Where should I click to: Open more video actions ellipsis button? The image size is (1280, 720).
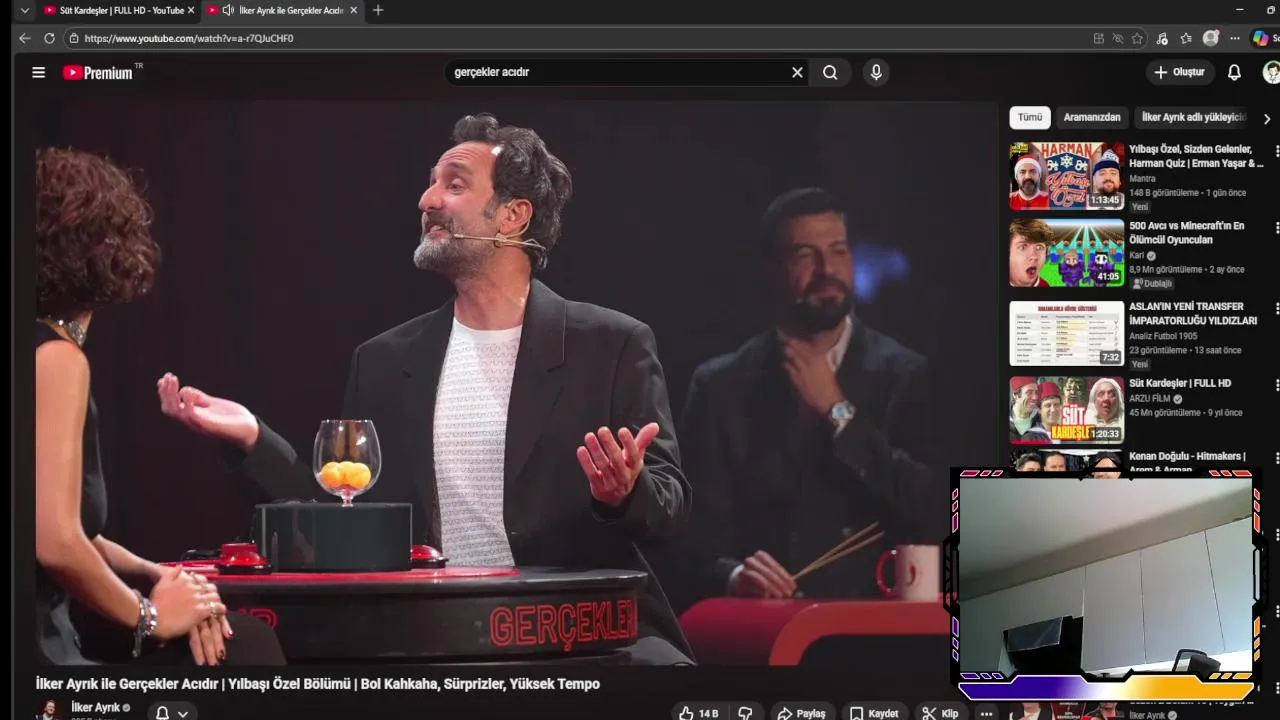click(986, 713)
